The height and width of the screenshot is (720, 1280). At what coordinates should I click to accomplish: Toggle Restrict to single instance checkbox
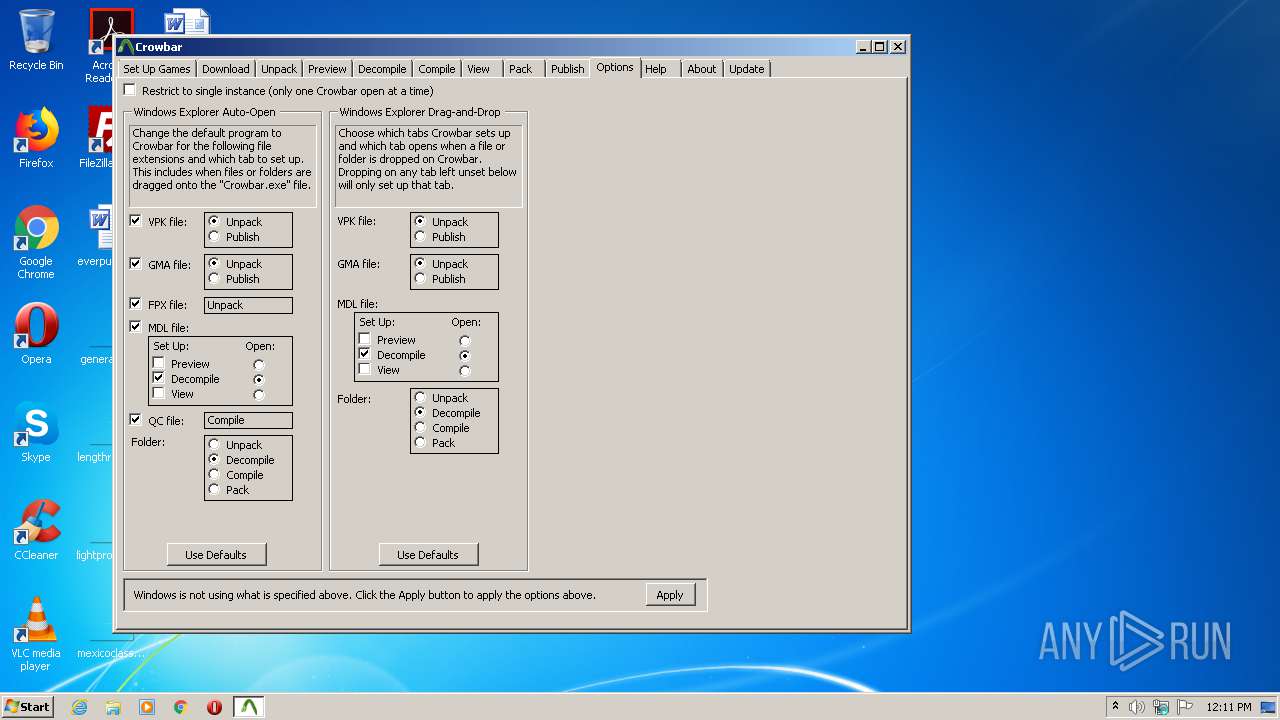click(130, 90)
